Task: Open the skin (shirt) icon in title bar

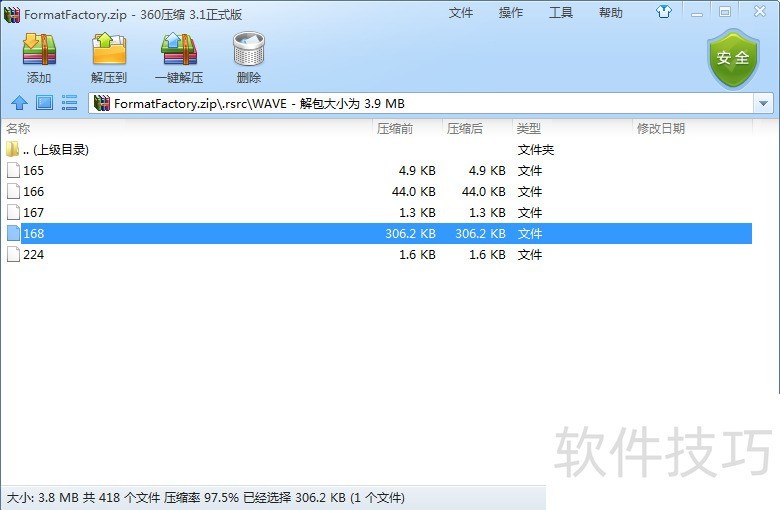Action: 664,12
